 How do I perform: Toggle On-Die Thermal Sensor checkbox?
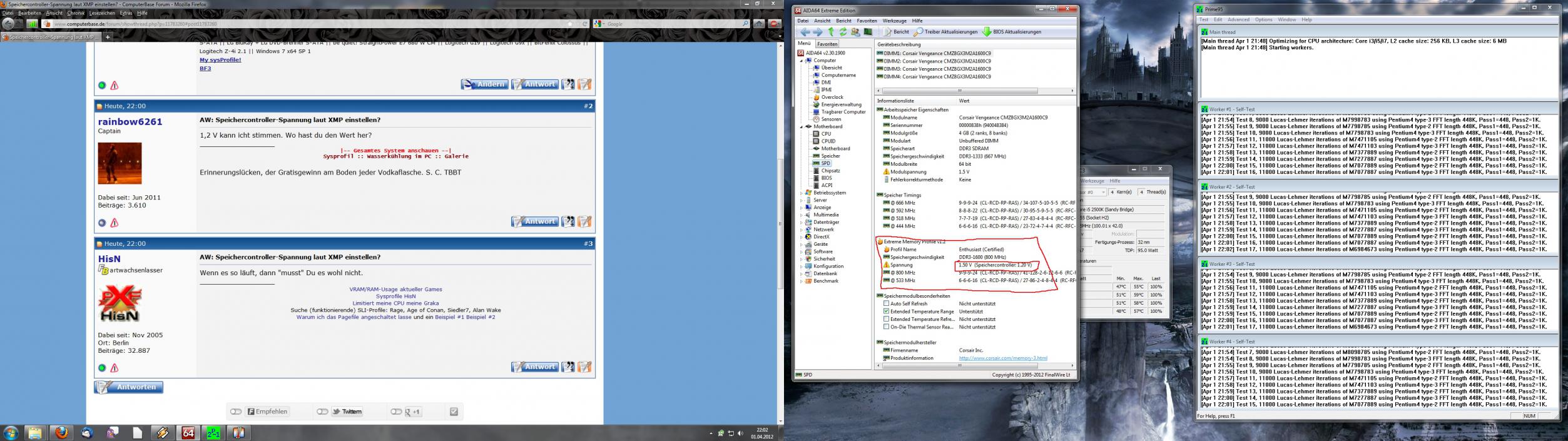(886, 327)
